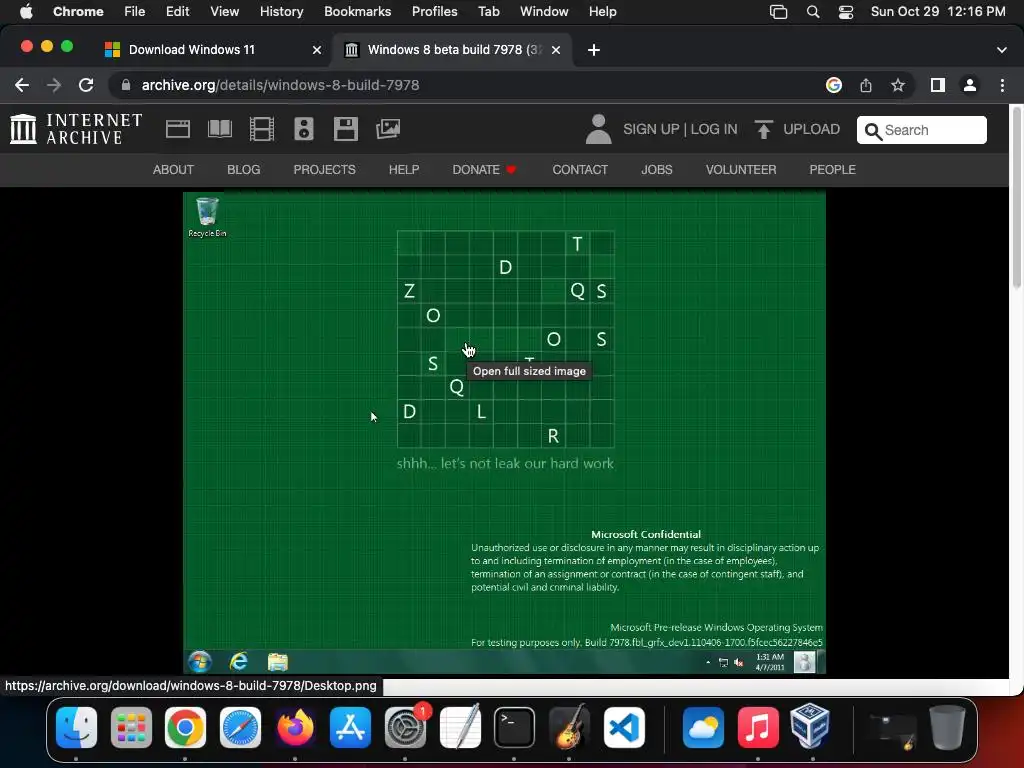
Task: Open the Web (Wayback) media icon
Action: [178, 129]
